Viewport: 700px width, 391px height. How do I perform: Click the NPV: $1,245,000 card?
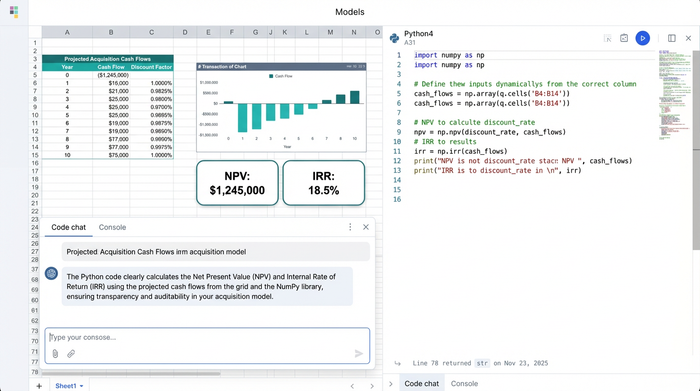tap(237, 183)
